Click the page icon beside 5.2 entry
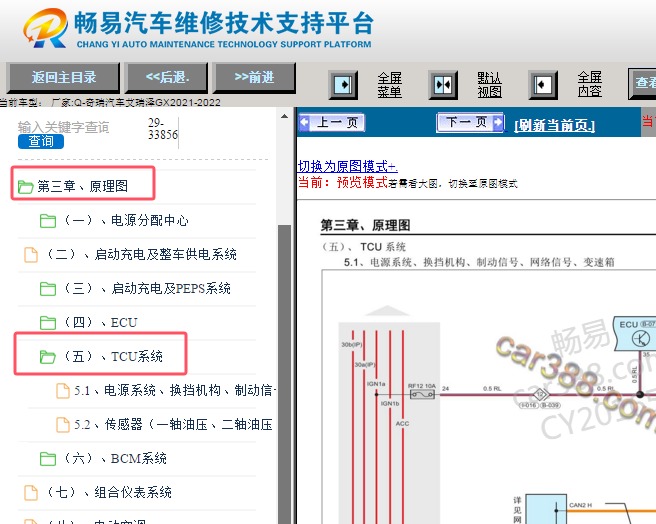The image size is (656, 524). 63,425
